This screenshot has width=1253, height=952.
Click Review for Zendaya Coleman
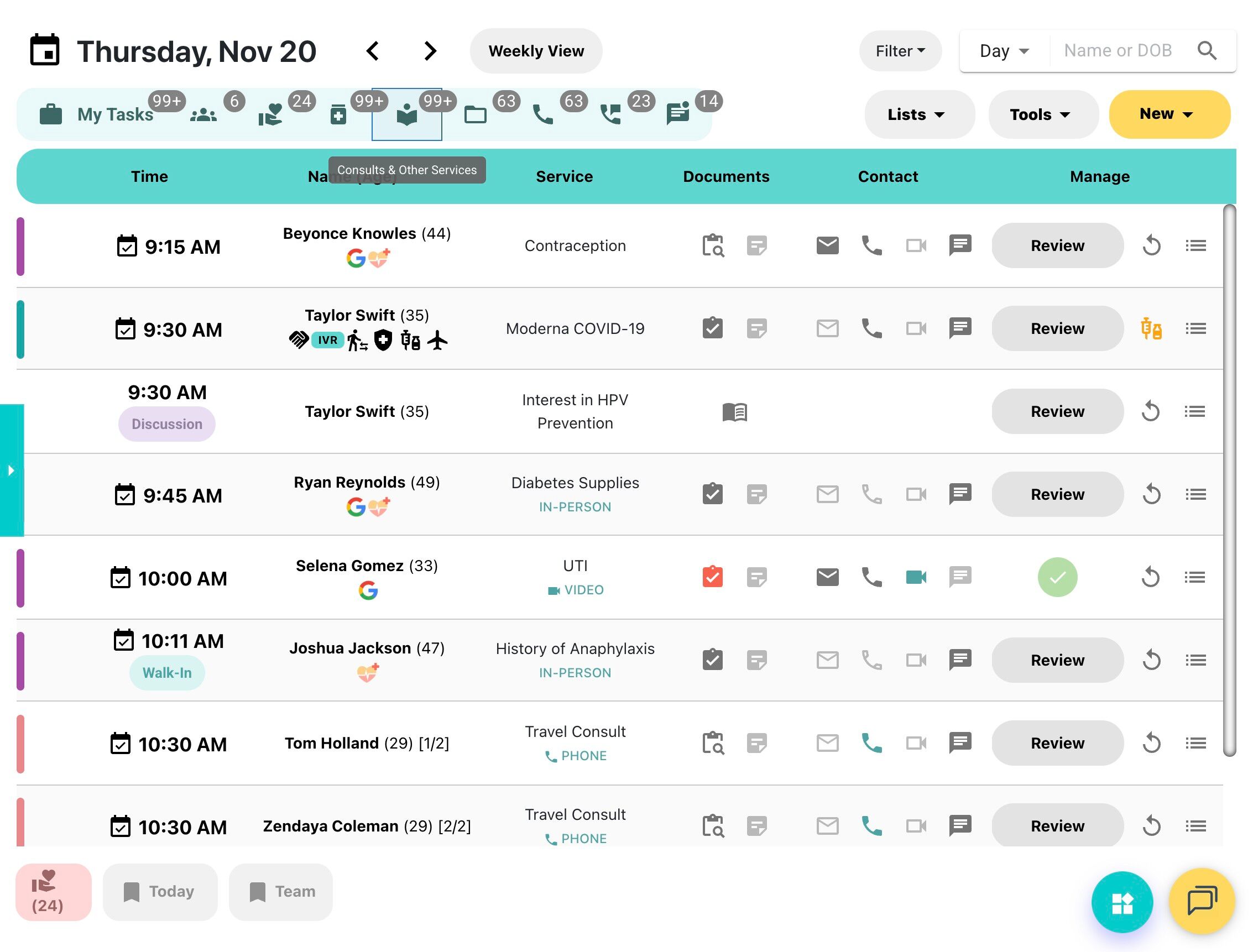(1057, 825)
